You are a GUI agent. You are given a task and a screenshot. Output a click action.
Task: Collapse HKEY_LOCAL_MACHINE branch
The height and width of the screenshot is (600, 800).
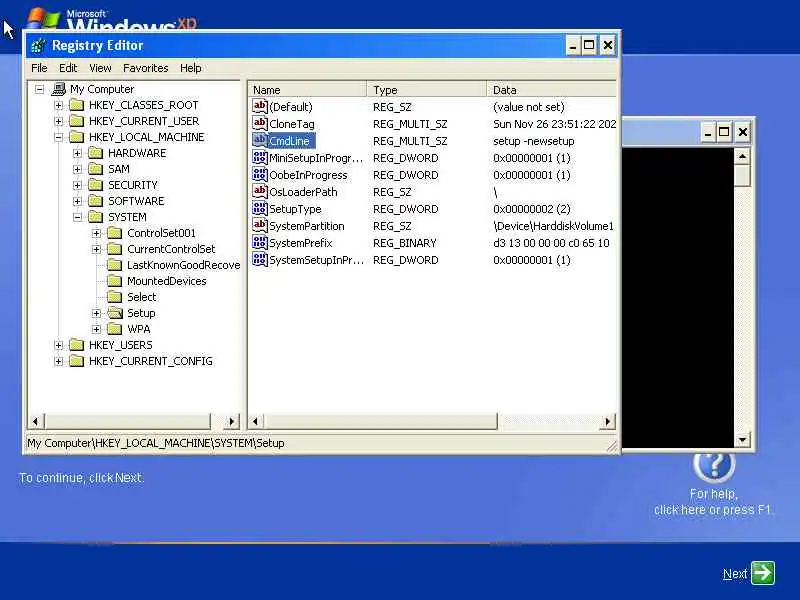click(x=58, y=137)
